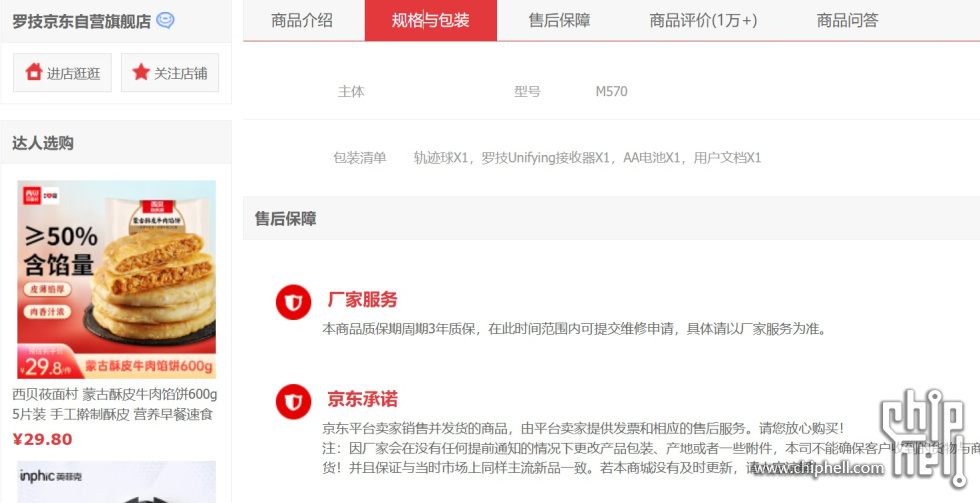Image resolution: width=980 pixels, height=503 pixels.
Task: Click the 包装清单 label
Action: 359,157
